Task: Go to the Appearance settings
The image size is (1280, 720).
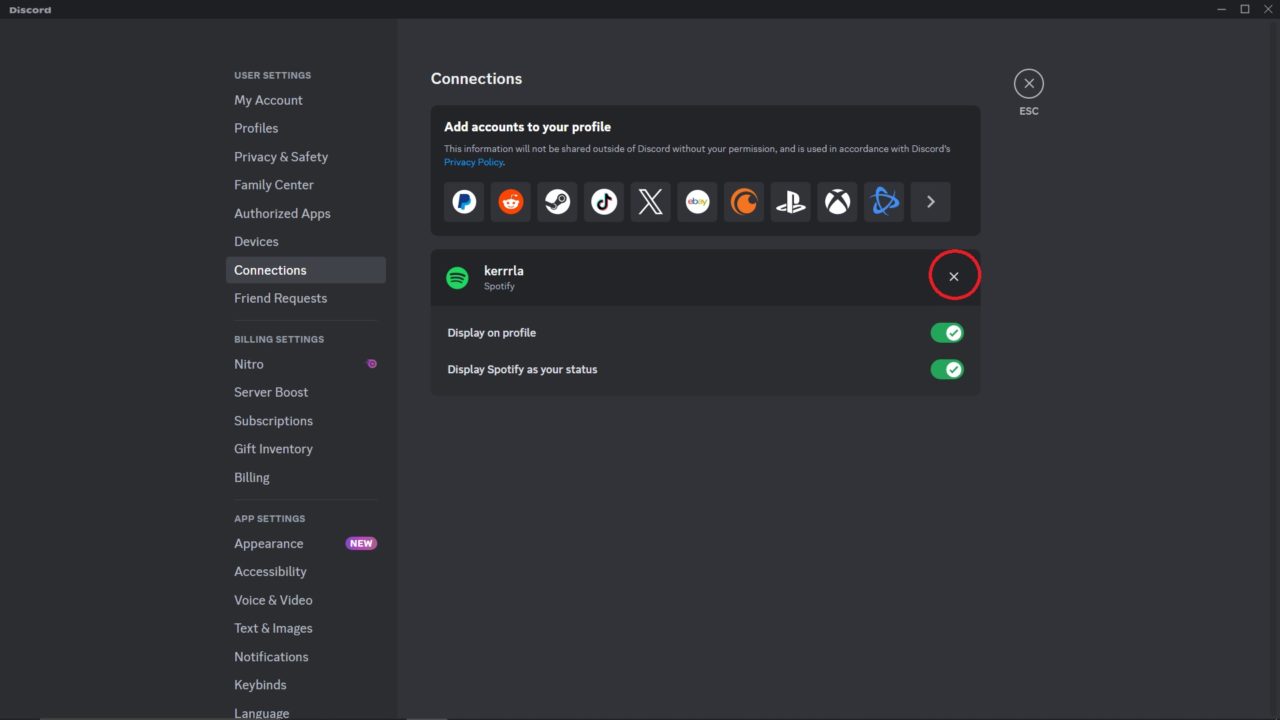Action: [268, 543]
